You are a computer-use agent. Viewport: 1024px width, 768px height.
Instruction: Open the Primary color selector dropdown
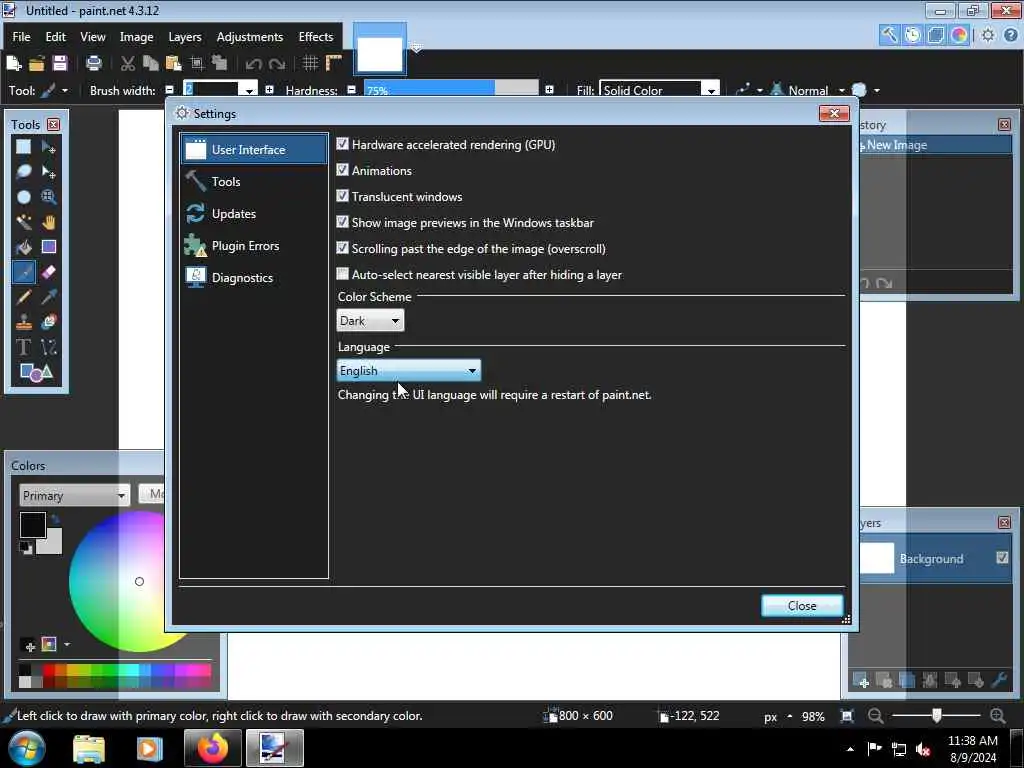[74, 496]
